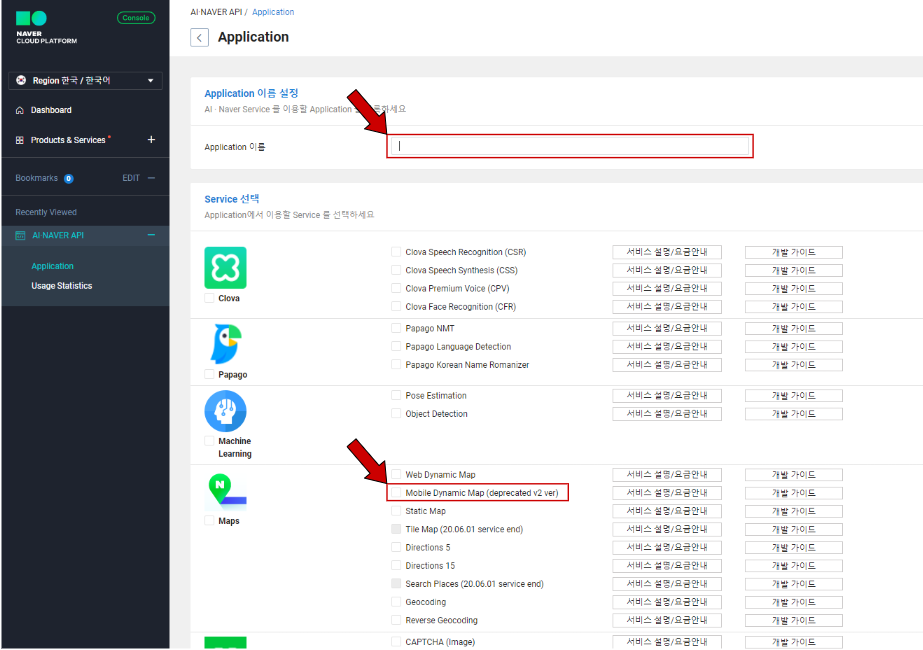Enable Papago NMT checkbox
923x650 pixels.
pyautogui.click(x=396, y=328)
